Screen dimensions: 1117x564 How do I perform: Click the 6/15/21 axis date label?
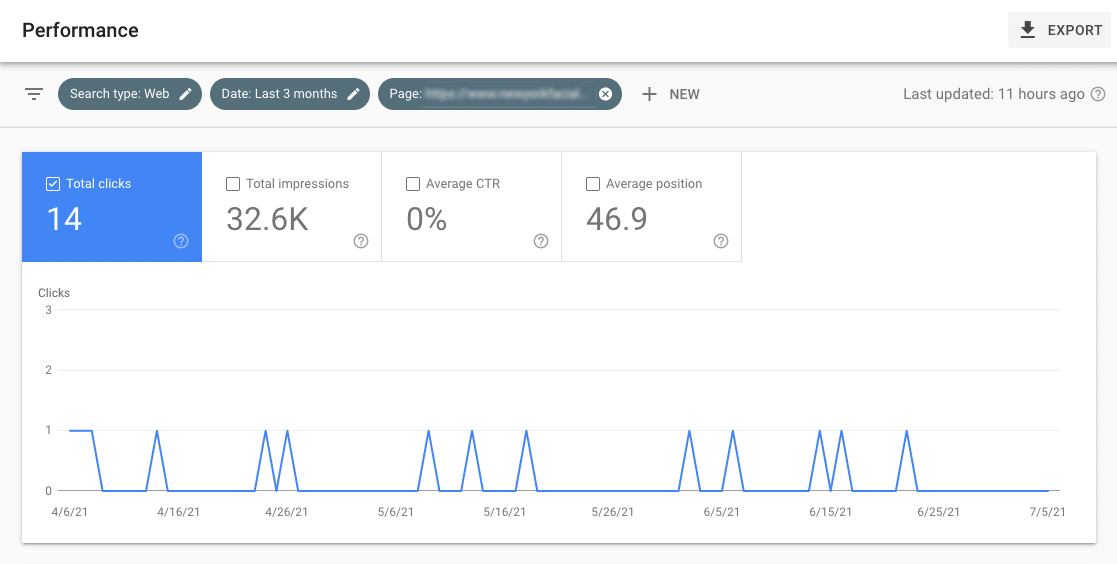pos(830,512)
